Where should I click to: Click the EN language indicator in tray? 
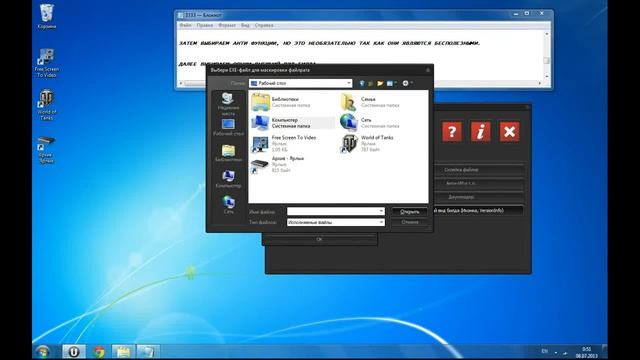point(544,351)
